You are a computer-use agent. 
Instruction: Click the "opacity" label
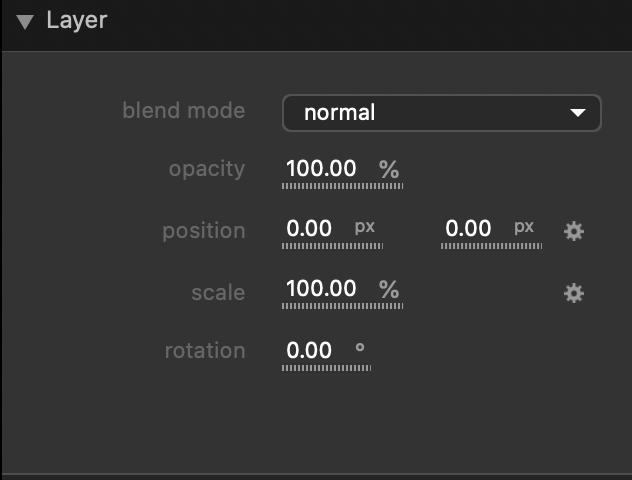click(206, 169)
